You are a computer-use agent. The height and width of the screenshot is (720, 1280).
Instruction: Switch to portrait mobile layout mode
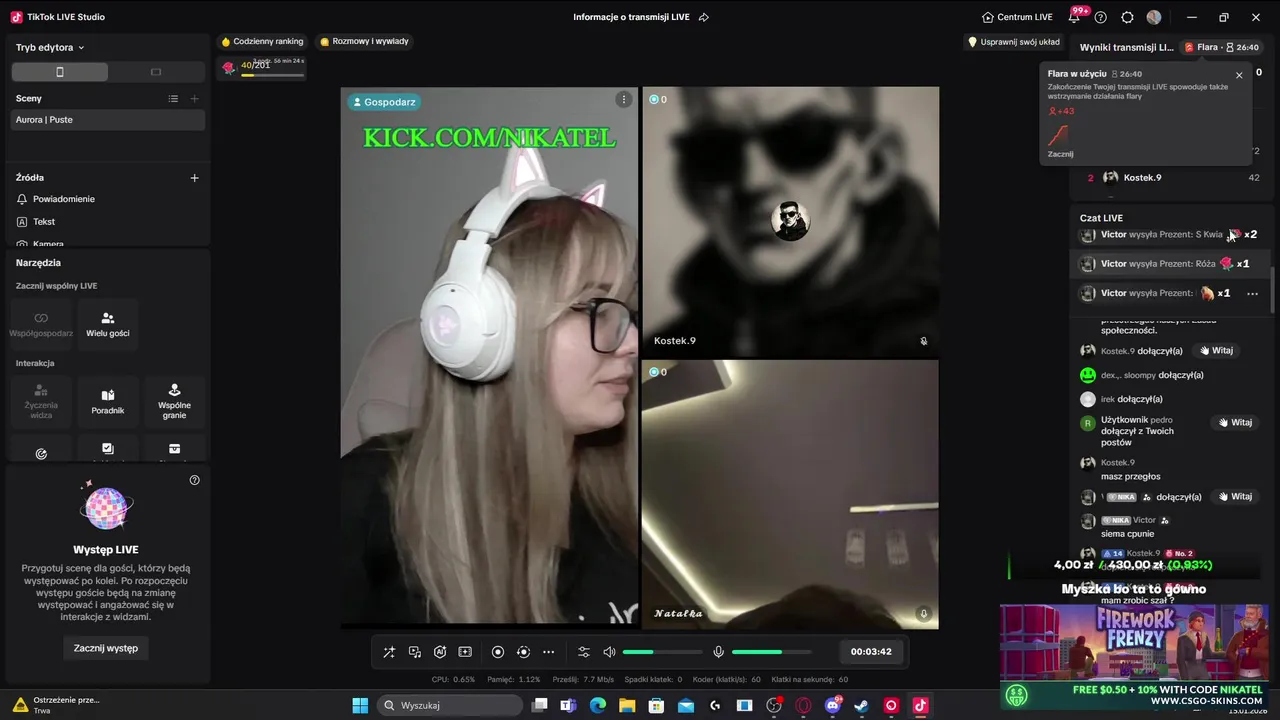pos(60,72)
